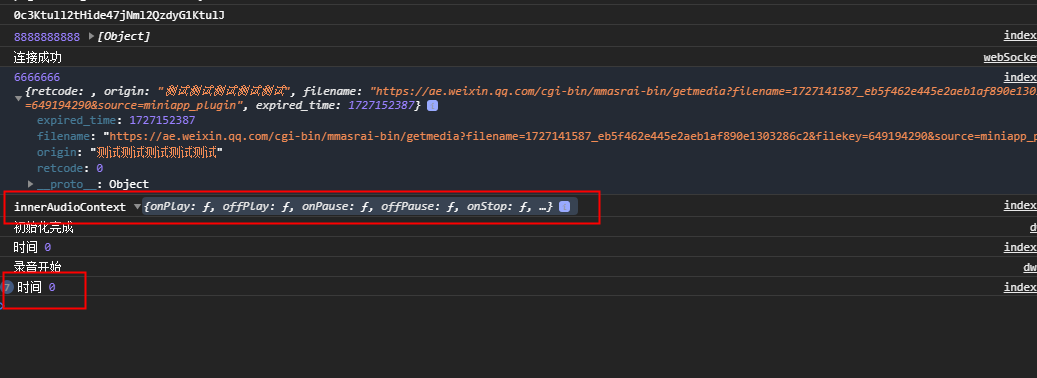Collapse the retcode object under 6666666

pyautogui.click(x=18, y=98)
